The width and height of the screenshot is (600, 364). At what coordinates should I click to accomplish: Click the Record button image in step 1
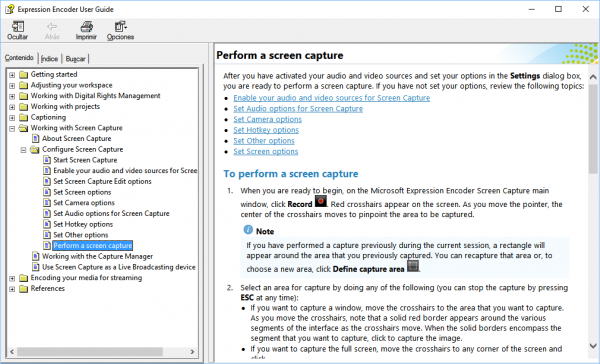coord(320,201)
